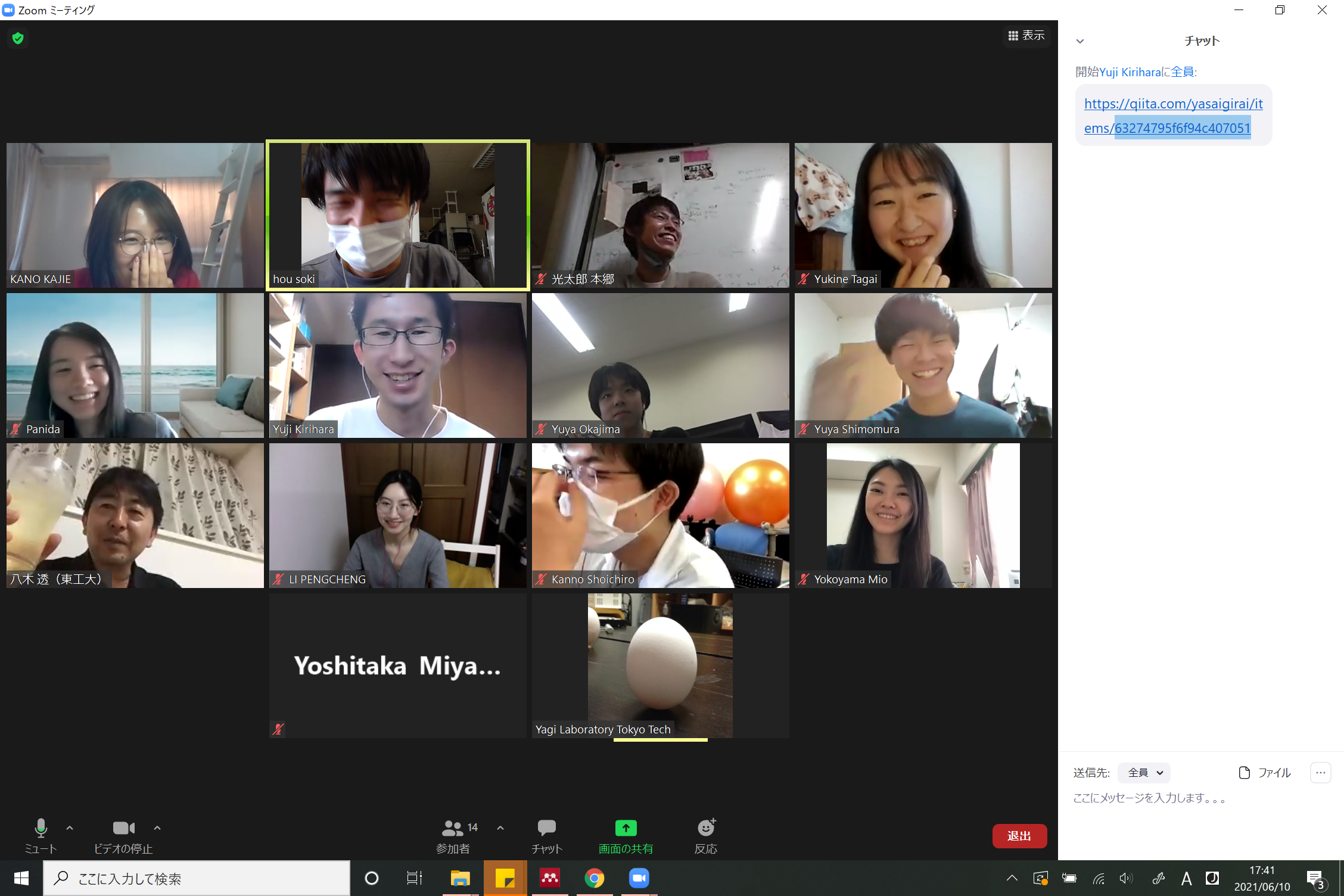Expand audio options arrow beside mute
This screenshot has height=896, width=1344.
[x=70, y=828]
